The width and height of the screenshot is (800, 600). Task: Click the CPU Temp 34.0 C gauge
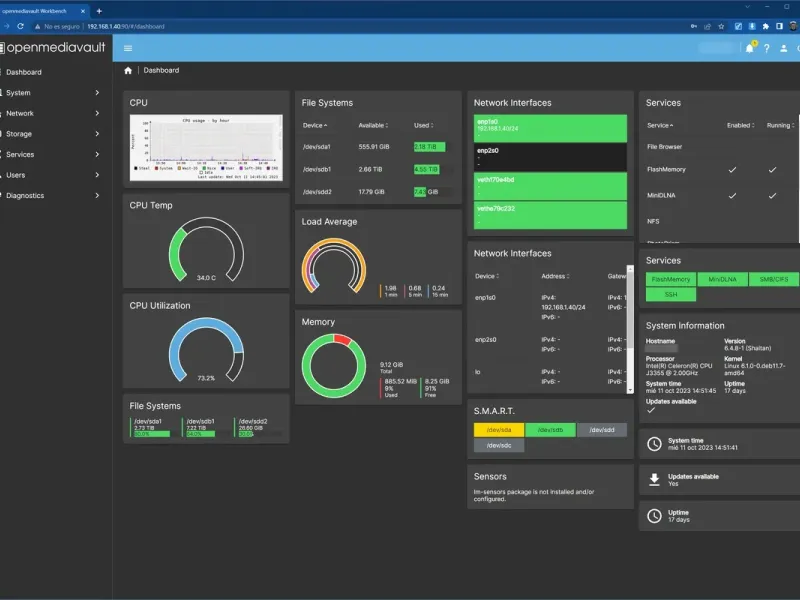point(206,250)
